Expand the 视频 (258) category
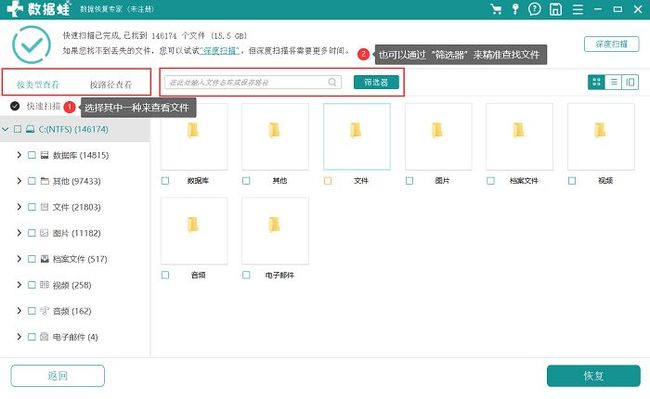This screenshot has width=650, height=399. (x=19, y=285)
